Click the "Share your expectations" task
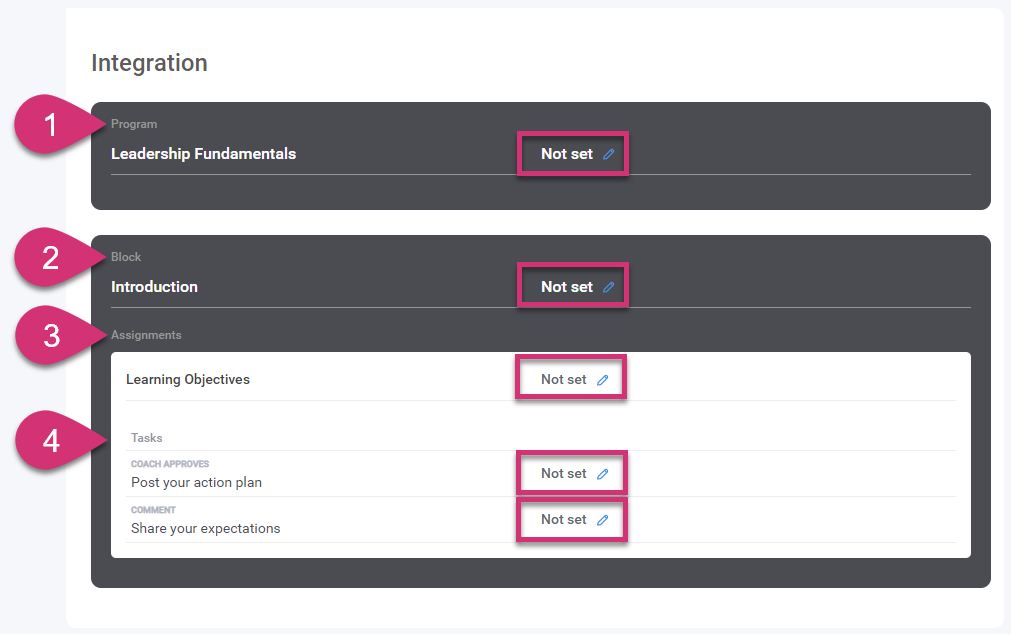 (x=205, y=528)
